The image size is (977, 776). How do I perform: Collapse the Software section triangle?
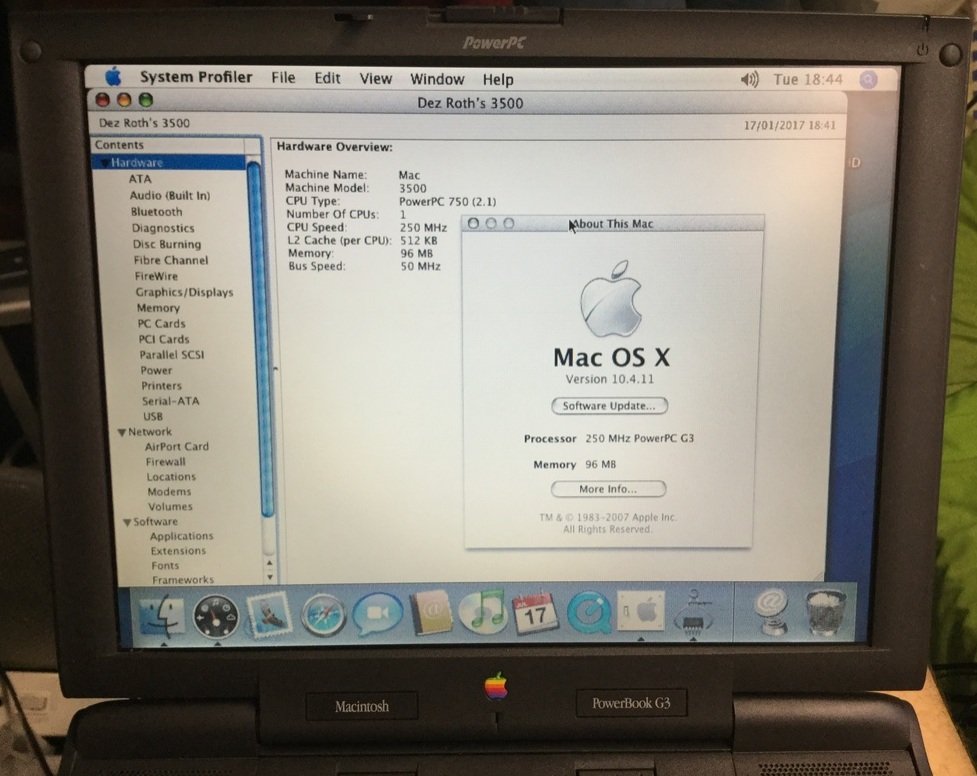[x=126, y=522]
